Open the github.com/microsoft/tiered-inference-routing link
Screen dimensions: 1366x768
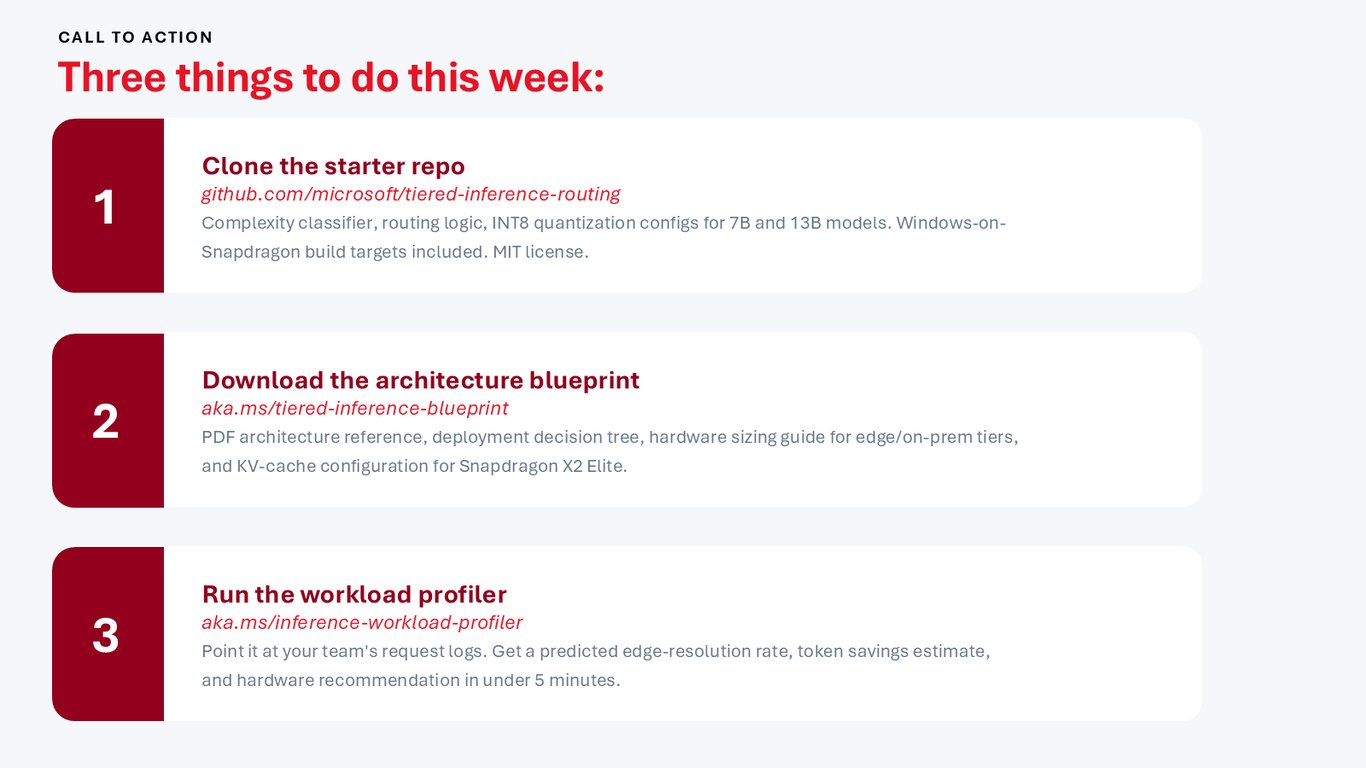(x=411, y=194)
